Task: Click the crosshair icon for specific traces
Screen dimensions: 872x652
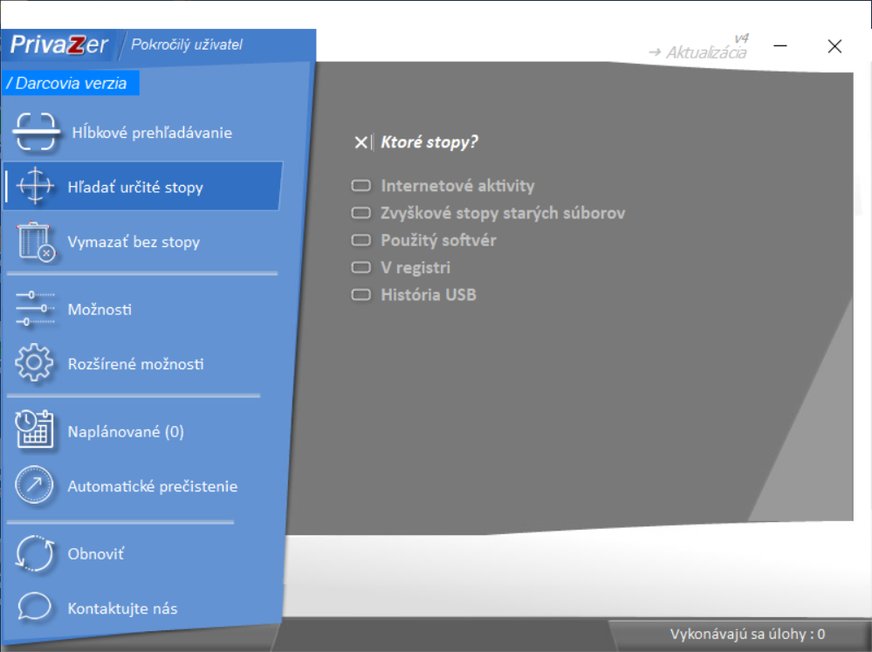Action: (x=35, y=187)
